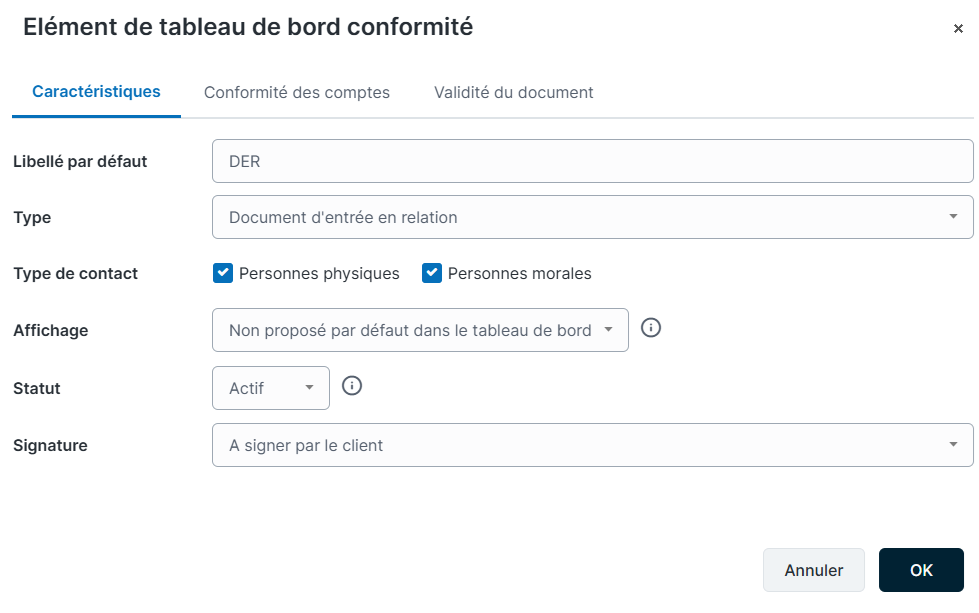Select the Caractéristiques tab
Viewport: 979px width, 613px height.
[96, 92]
